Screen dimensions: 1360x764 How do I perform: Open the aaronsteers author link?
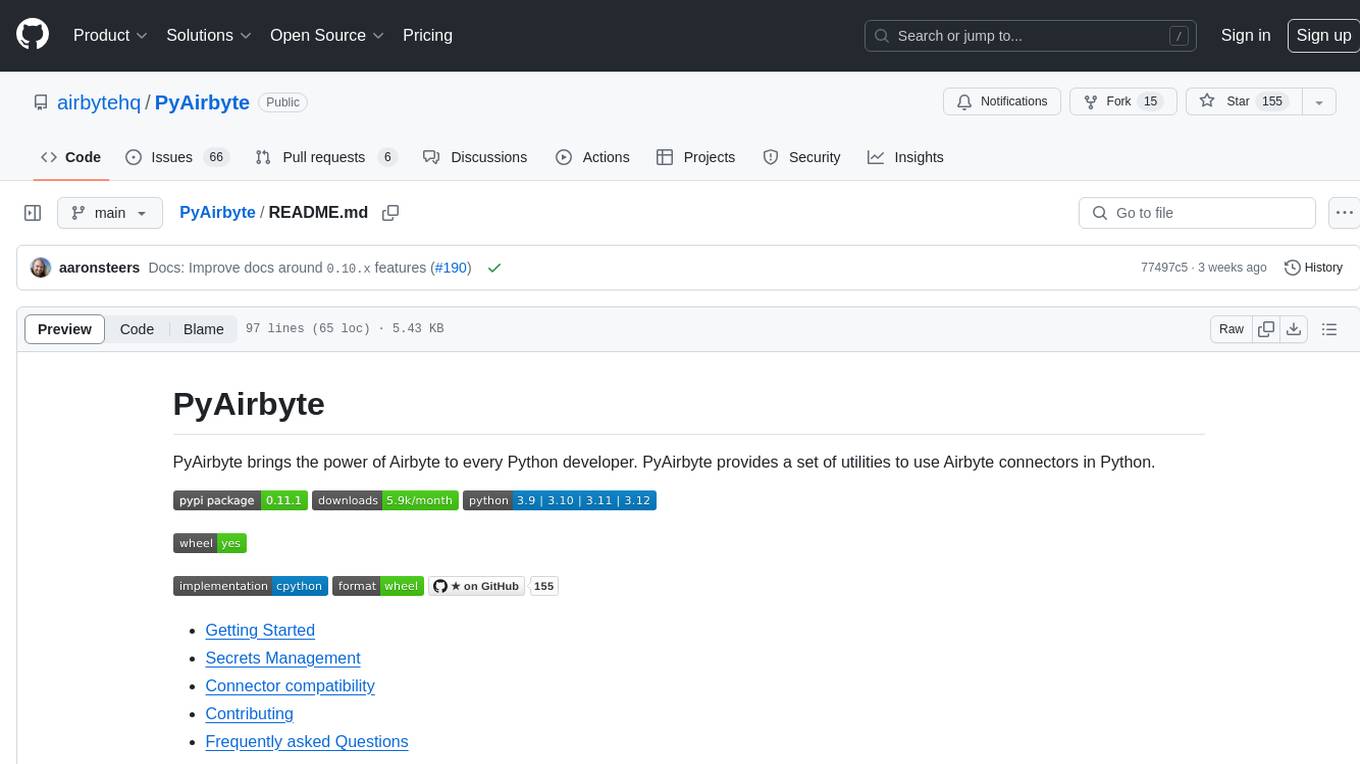99,268
